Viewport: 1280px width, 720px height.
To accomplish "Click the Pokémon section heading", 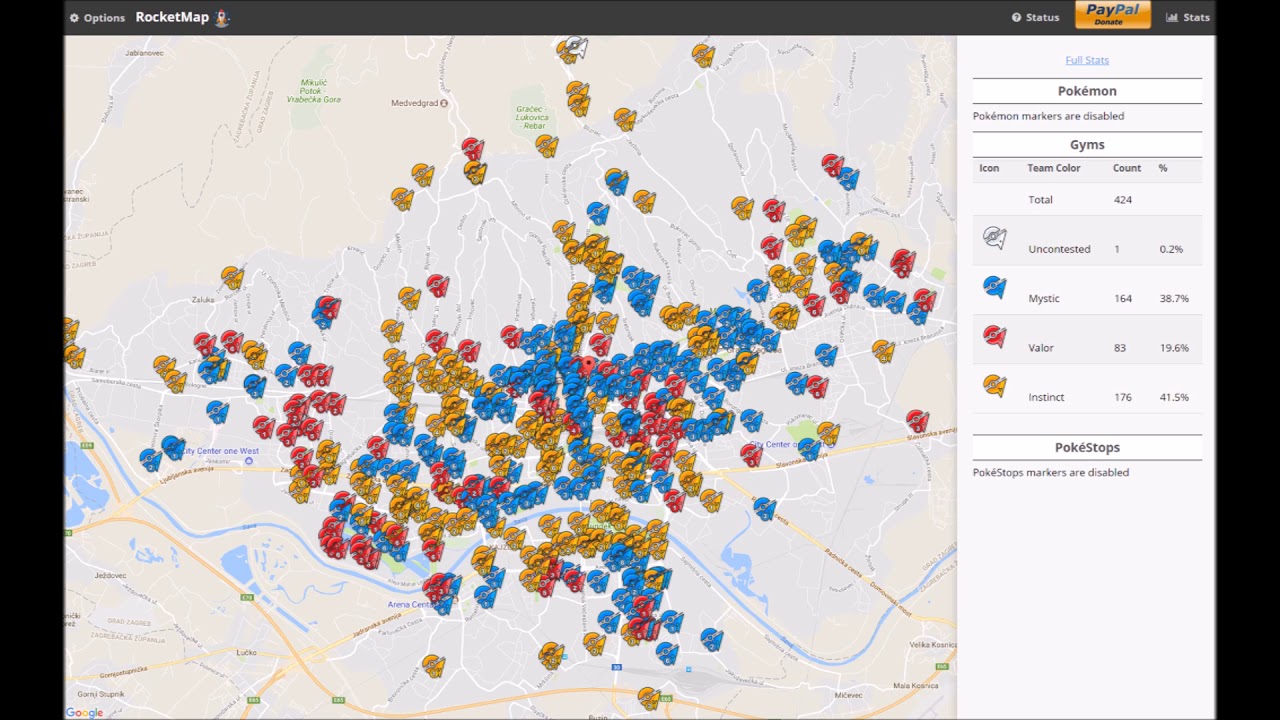I will 1087,91.
